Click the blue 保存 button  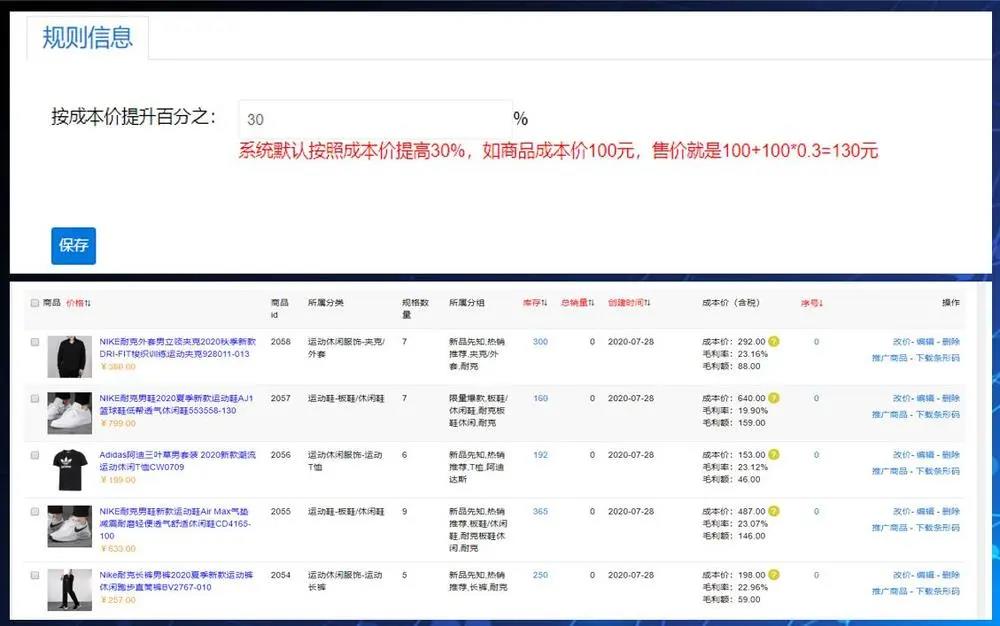click(73, 245)
